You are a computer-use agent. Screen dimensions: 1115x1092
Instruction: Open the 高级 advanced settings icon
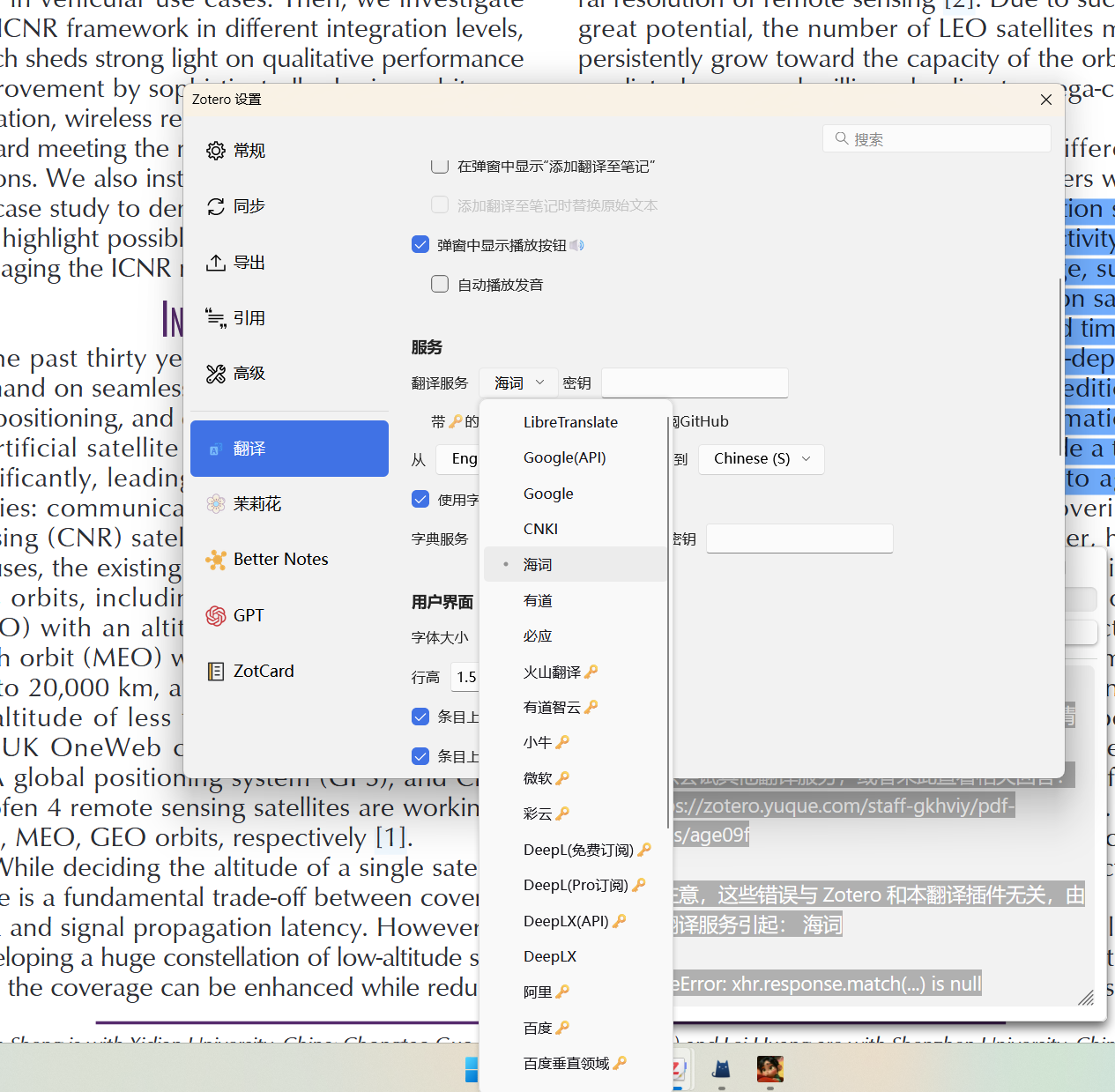click(x=216, y=374)
